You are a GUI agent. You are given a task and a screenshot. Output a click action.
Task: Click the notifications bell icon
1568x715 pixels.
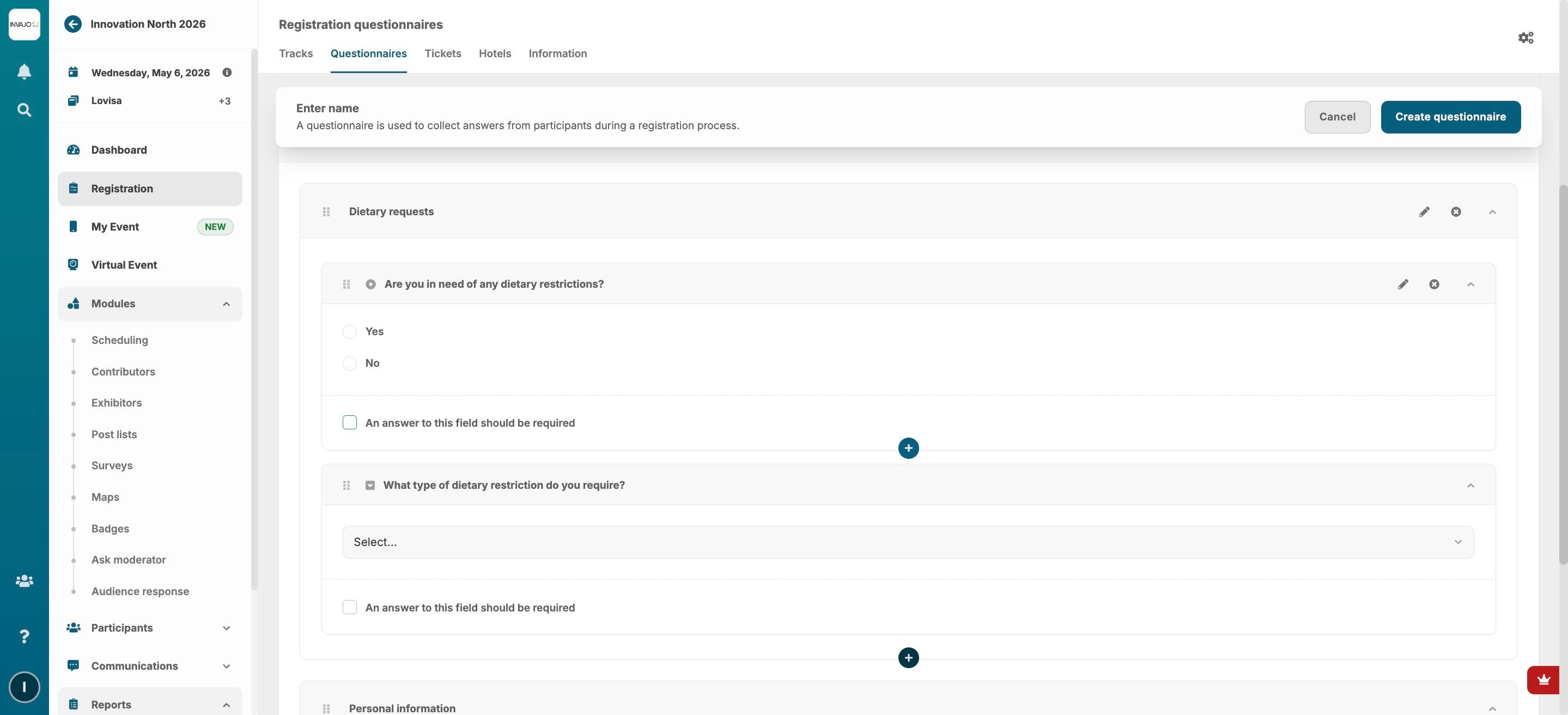click(24, 72)
